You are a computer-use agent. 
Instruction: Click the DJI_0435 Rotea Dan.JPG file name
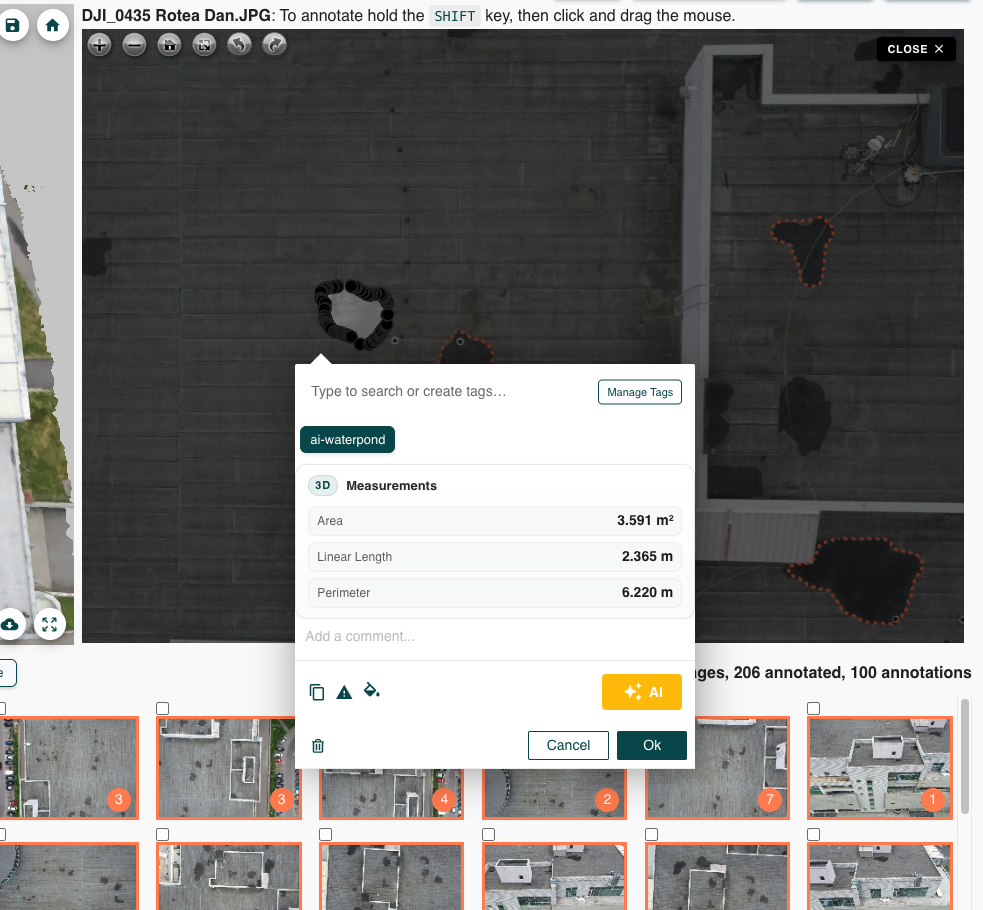pyautogui.click(x=176, y=16)
